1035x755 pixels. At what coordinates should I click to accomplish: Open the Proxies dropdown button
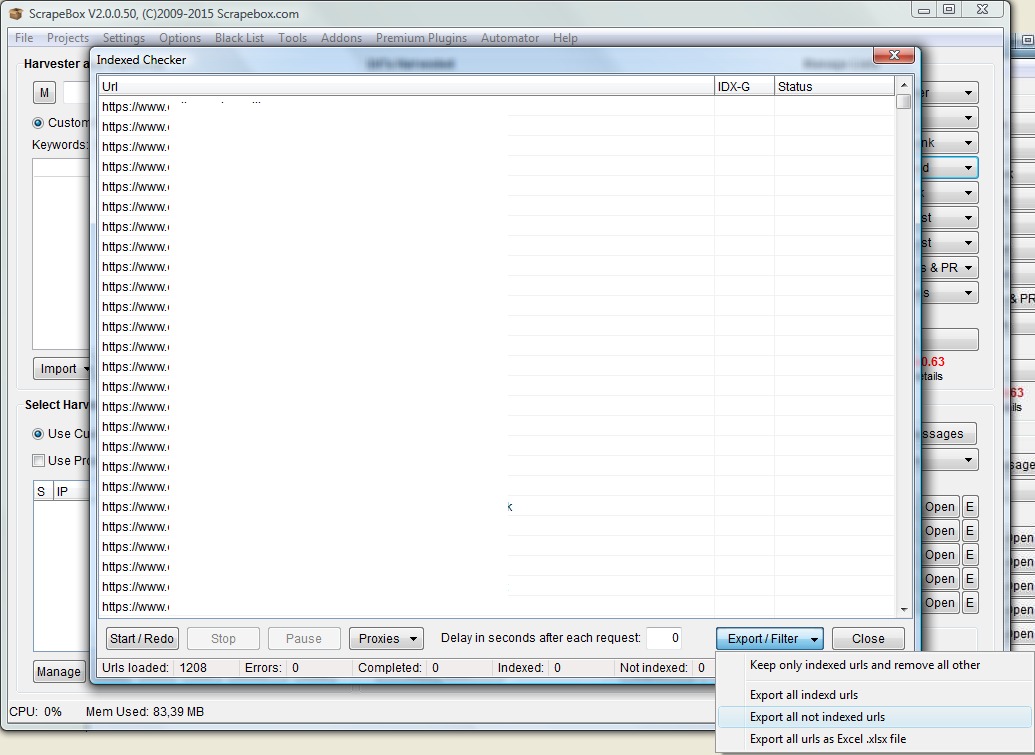(386, 638)
